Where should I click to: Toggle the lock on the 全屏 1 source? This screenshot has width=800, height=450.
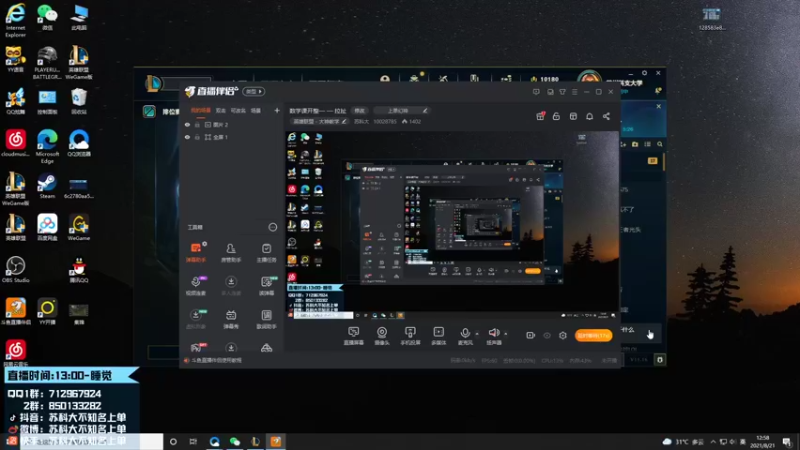pos(197,137)
